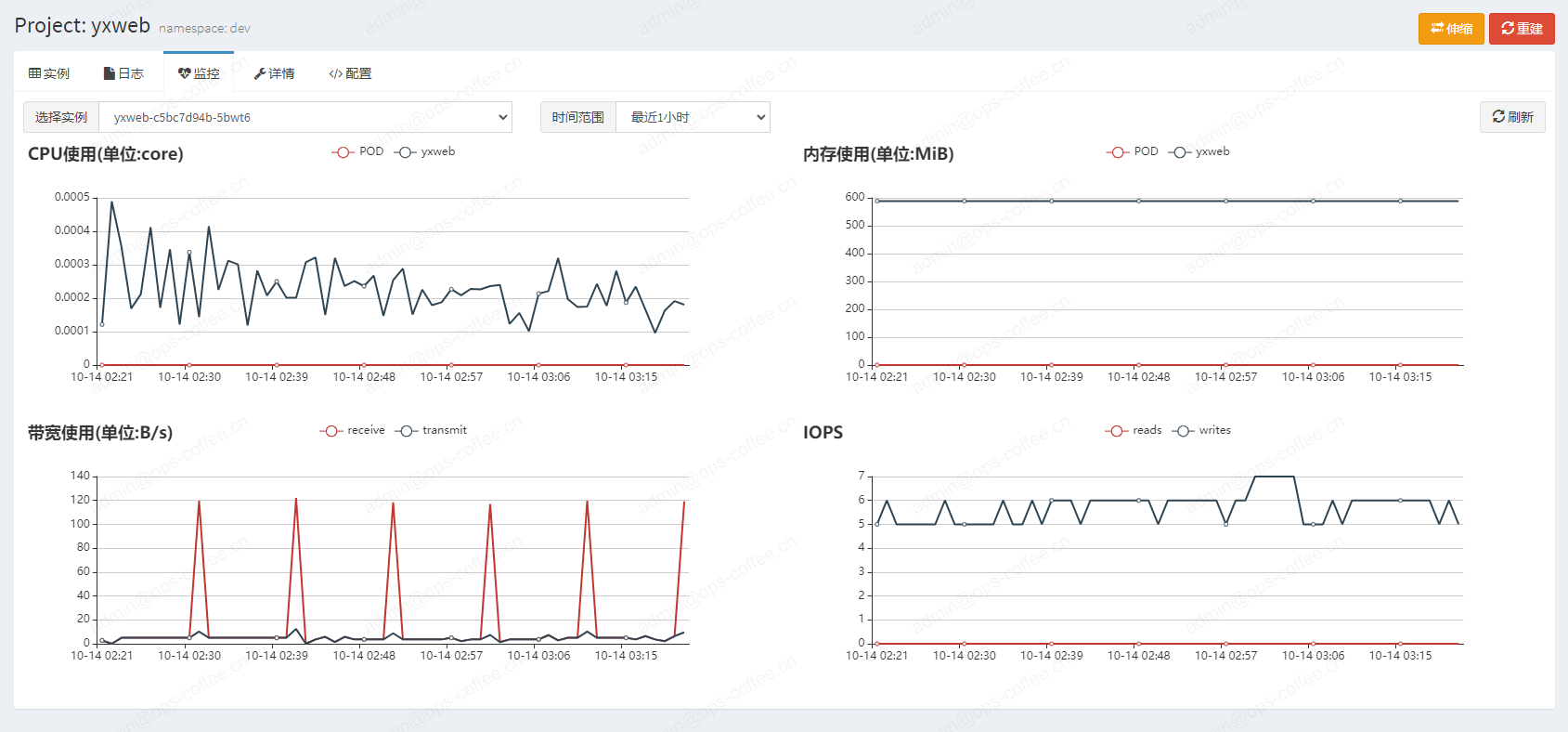1568x732 pixels.
Task: Click the heartbeat icon on 监控 tab
Action: coord(184,73)
